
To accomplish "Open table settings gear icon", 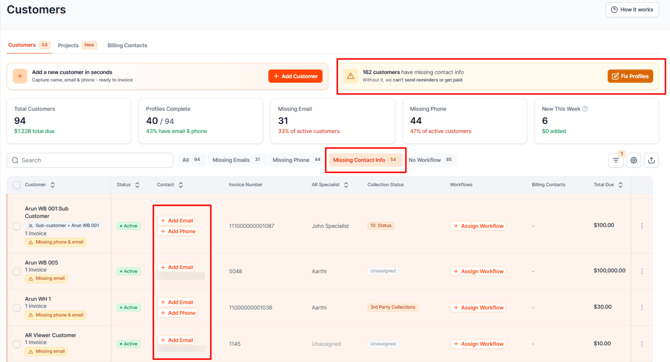I will (x=634, y=160).
